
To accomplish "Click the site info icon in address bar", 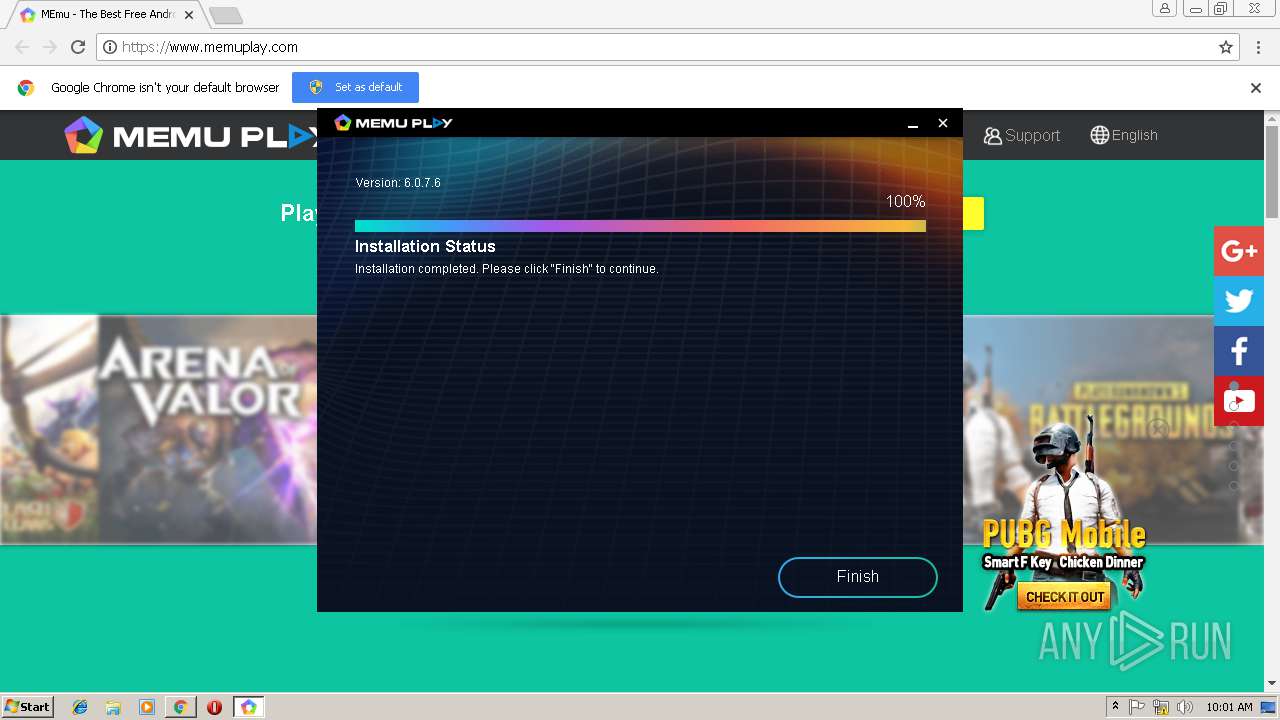I will tap(111, 47).
